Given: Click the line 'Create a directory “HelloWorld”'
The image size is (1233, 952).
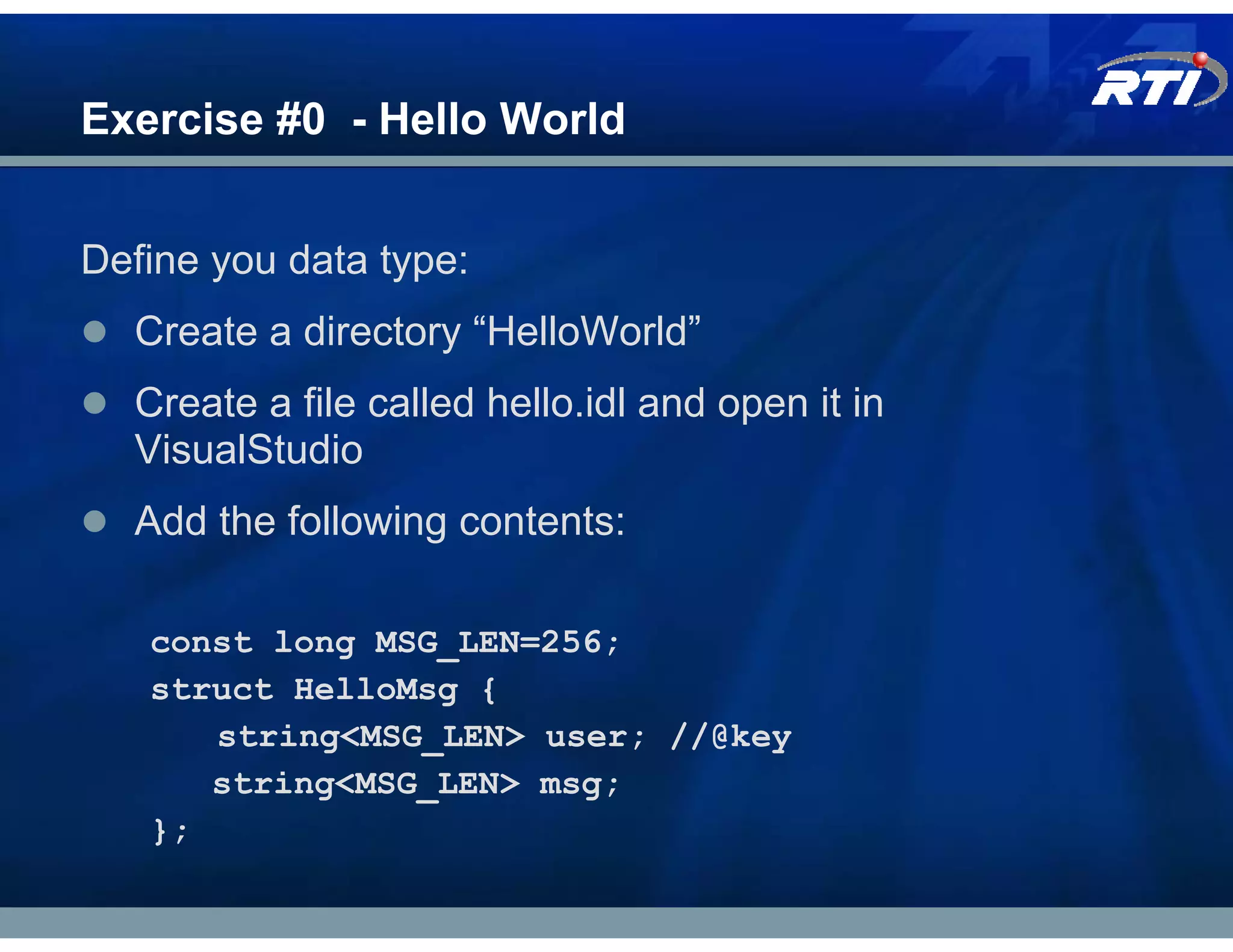Looking at the screenshot, I should [x=418, y=332].
